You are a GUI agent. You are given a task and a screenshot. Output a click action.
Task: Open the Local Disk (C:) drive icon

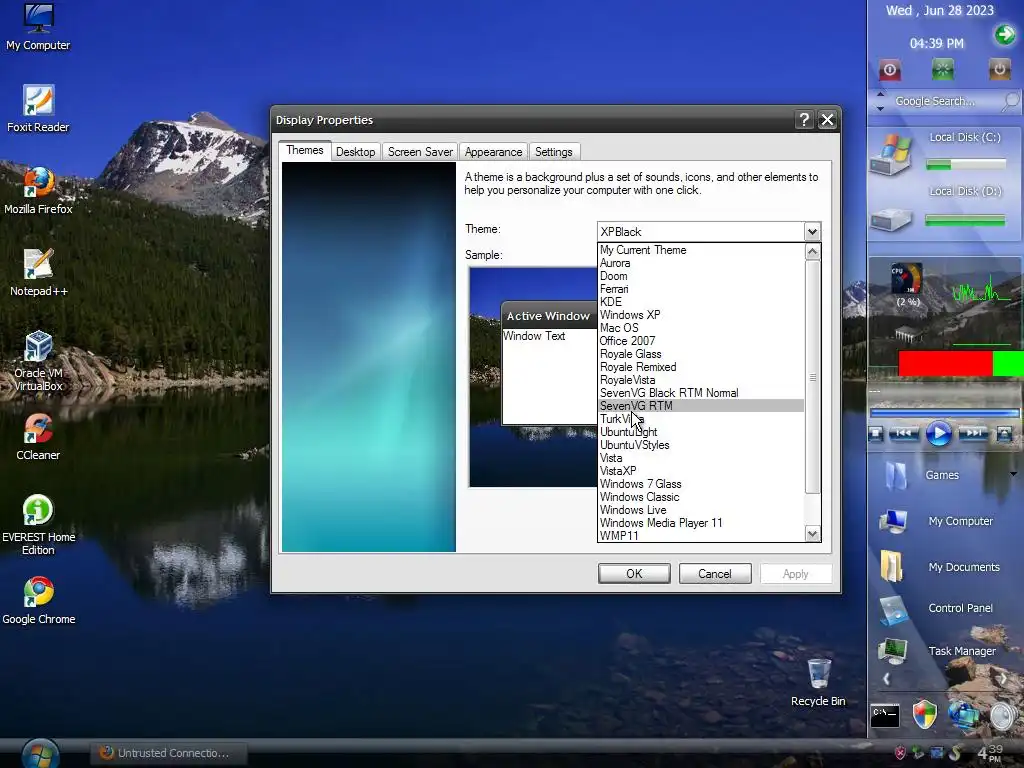tap(891, 154)
